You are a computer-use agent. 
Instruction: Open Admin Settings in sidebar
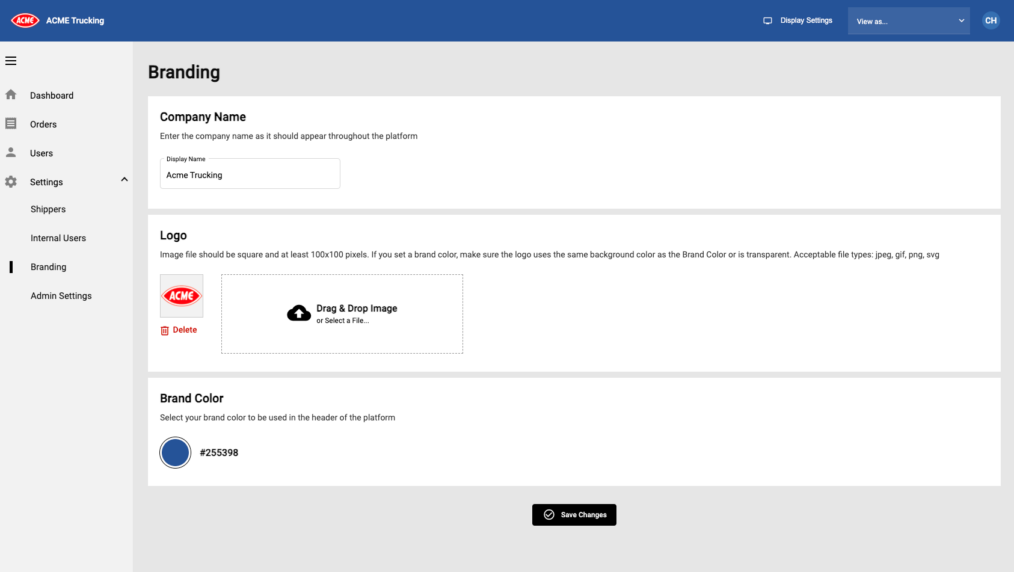pos(61,296)
